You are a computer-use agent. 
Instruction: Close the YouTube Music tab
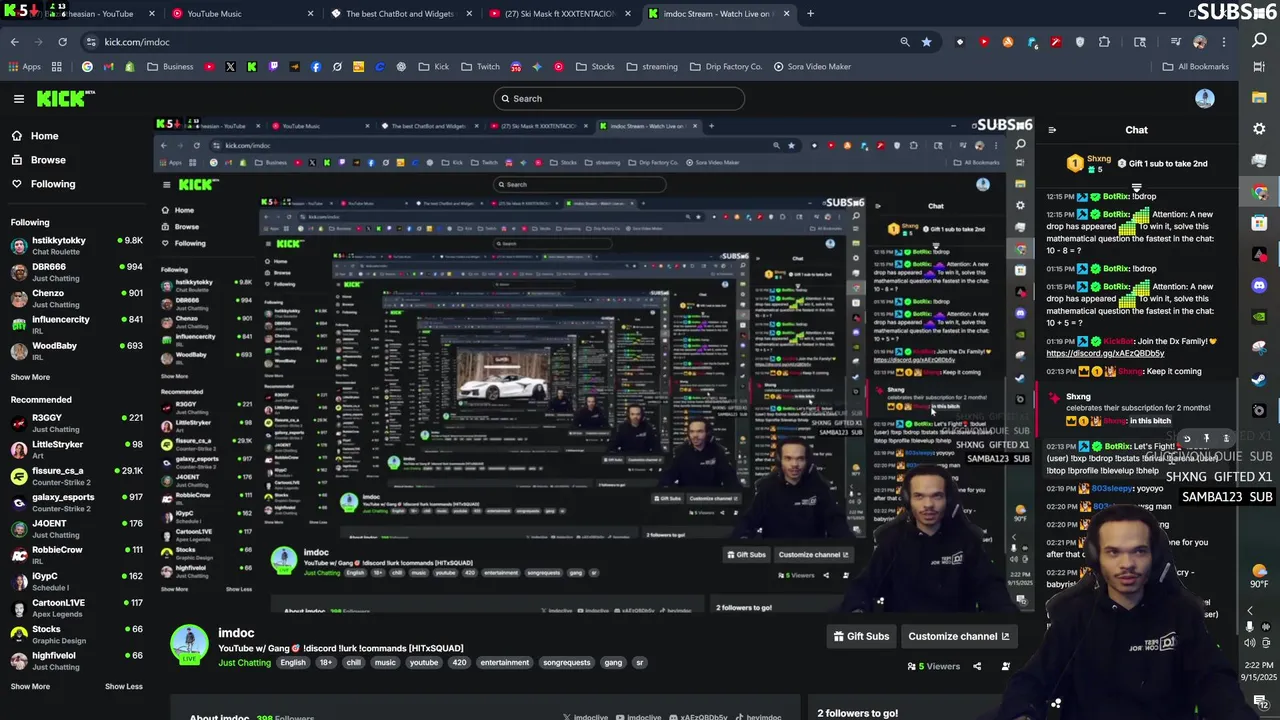point(310,14)
